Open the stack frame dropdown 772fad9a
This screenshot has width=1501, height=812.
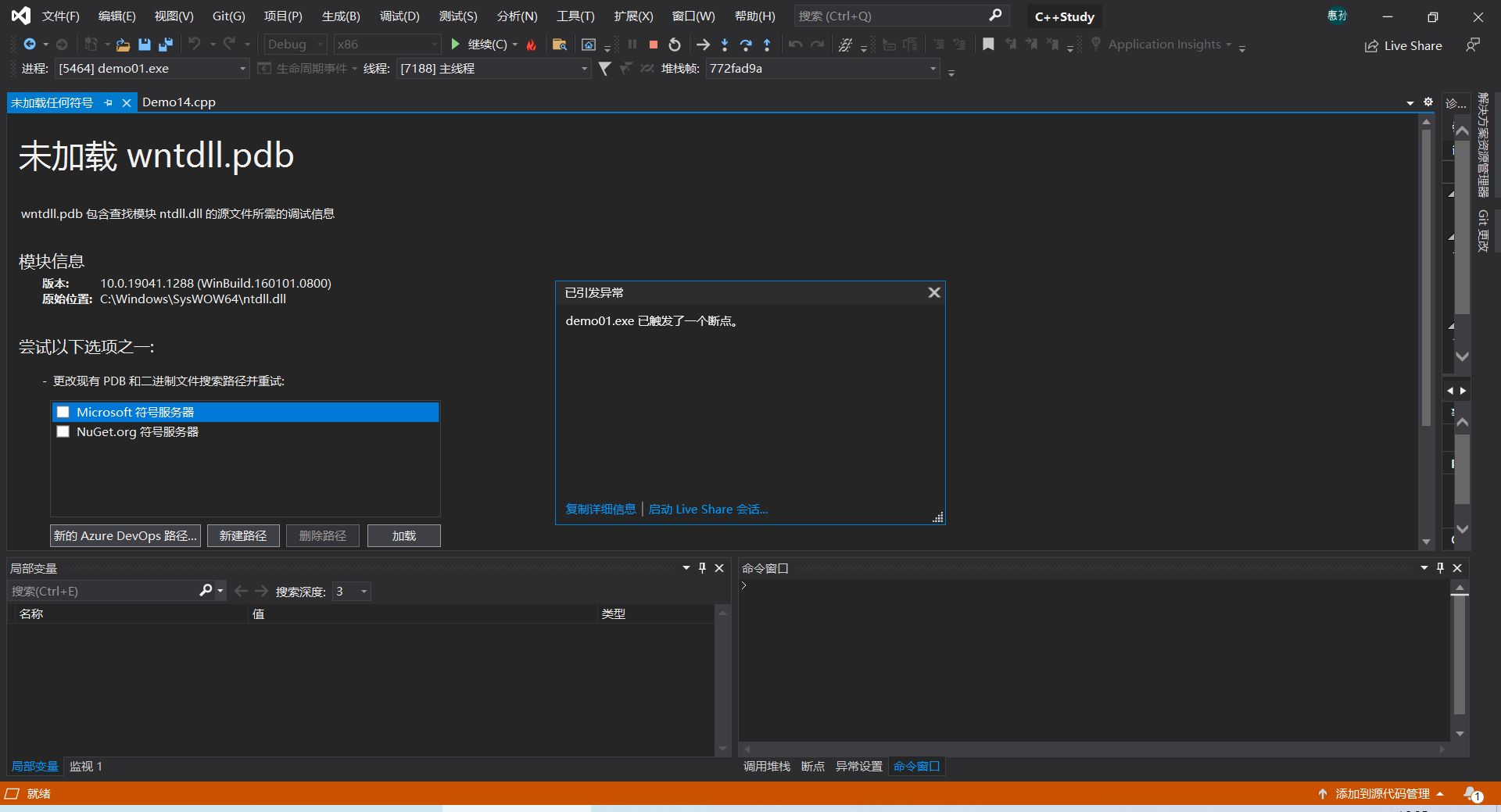(x=822, y=69)
